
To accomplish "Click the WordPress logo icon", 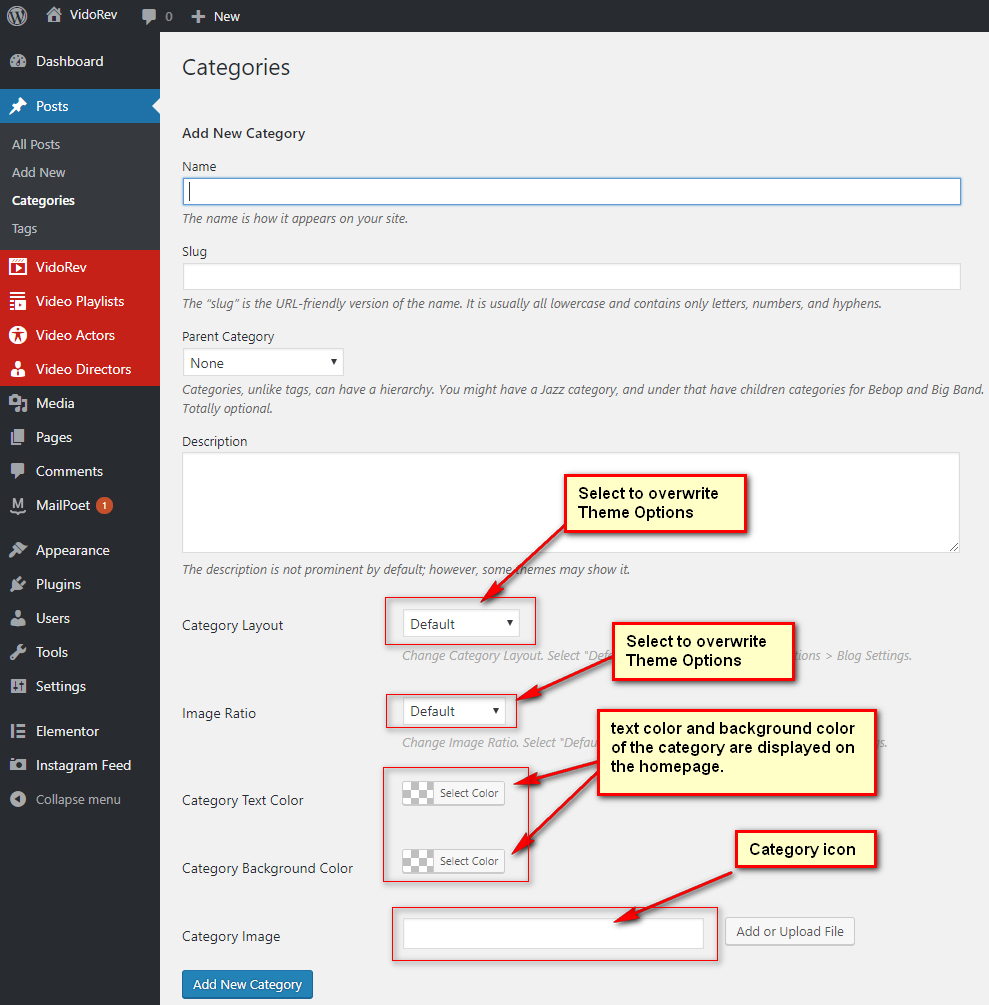I will (x=17, y=16).
